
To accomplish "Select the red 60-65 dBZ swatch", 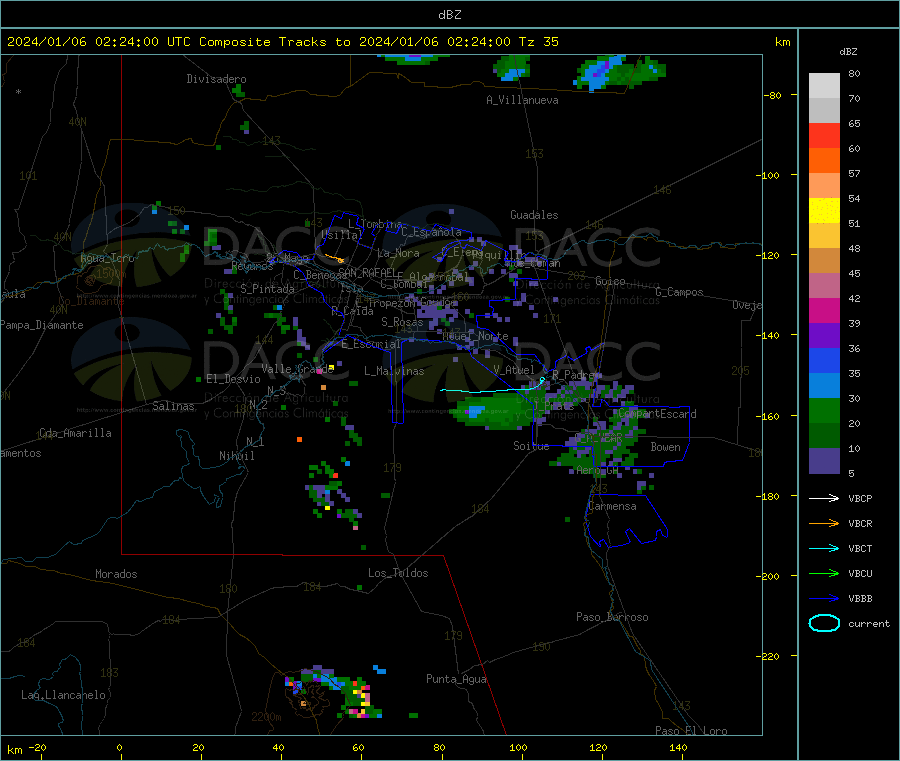I will [824, 135].
